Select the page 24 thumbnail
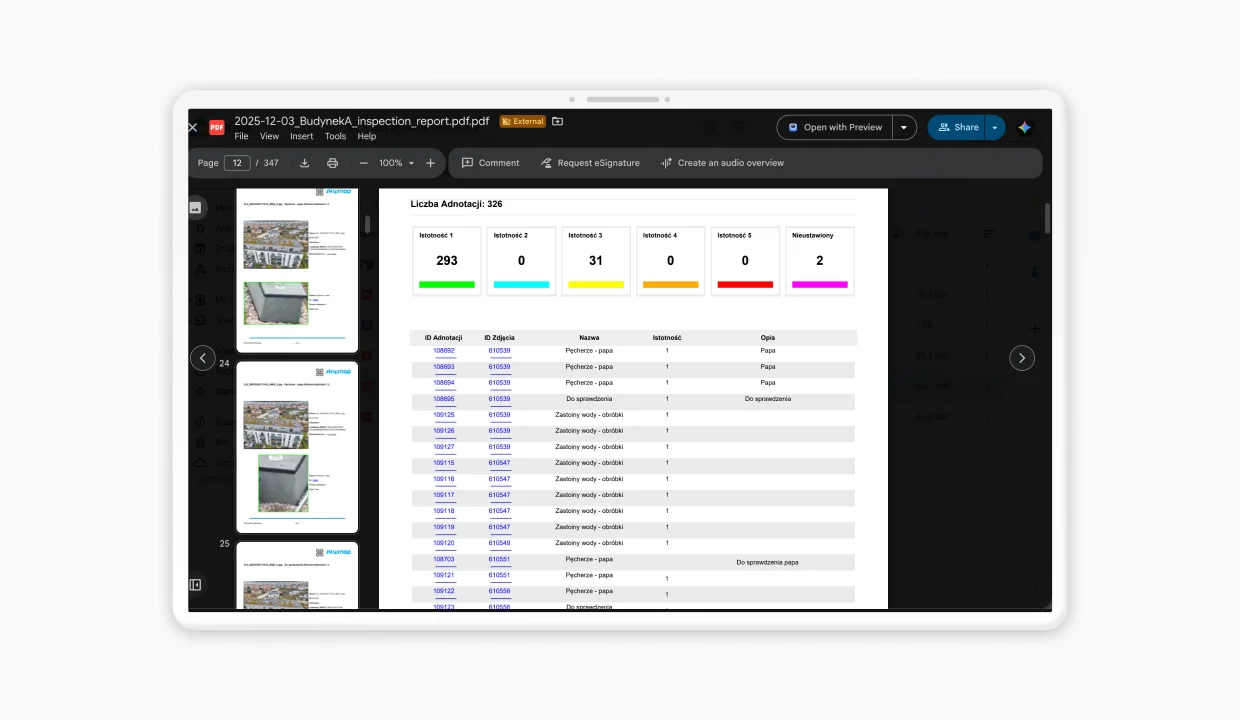The width and height of the screenshot is (1240, 720). click(297, 447)
